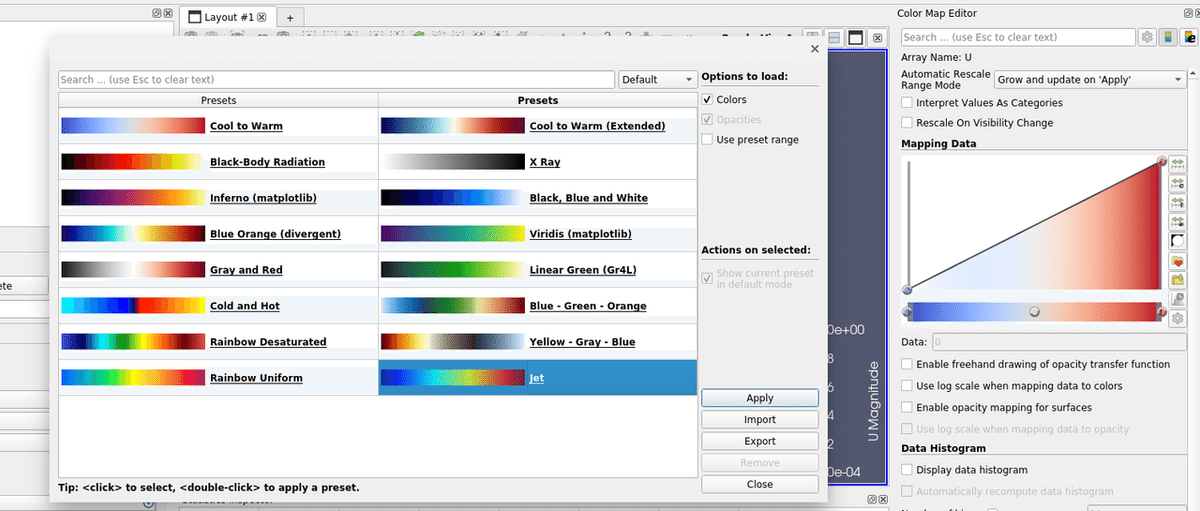Image resolution: width=1200 pixels, height=511 pixels.
Task: Click bottom-left opacity control point
Action: 908,290
